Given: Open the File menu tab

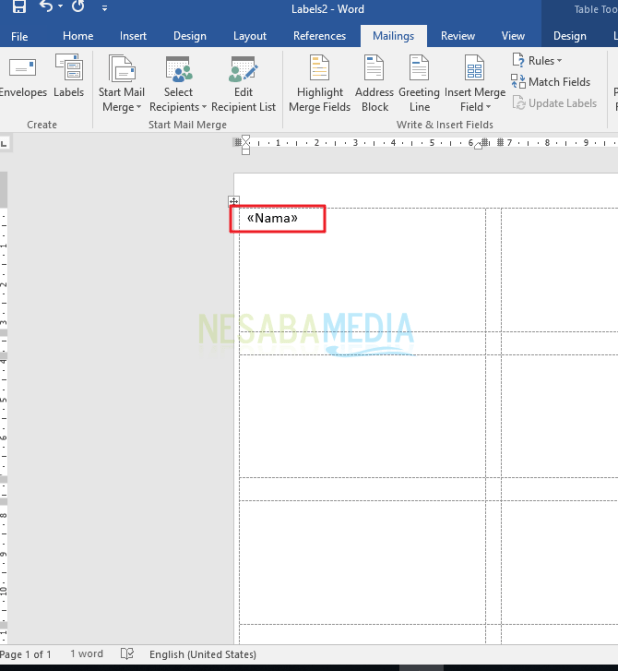Looking at the screenshot, I should [x=19, y=36].
